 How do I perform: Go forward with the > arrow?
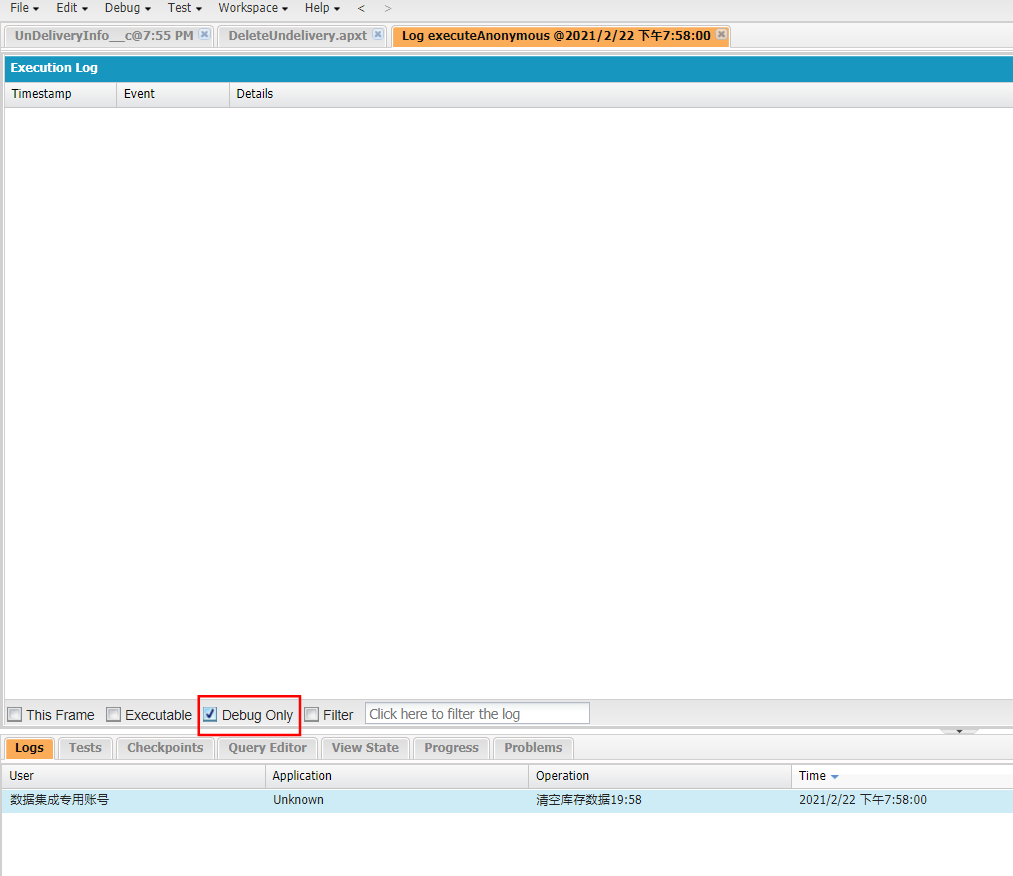coord(388,8)
